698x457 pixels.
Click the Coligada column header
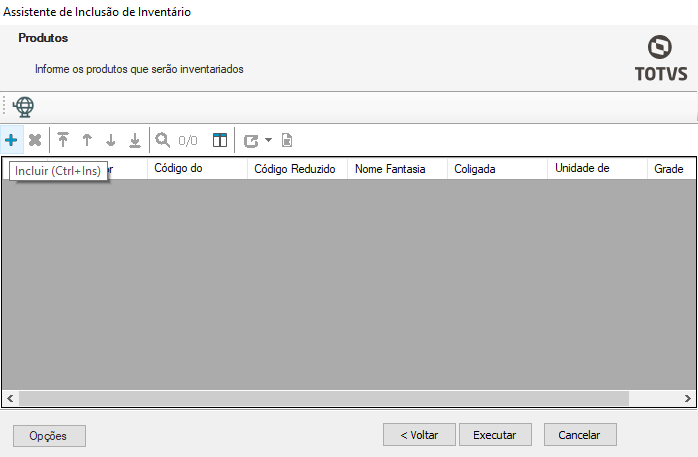[x=497, y=169]
